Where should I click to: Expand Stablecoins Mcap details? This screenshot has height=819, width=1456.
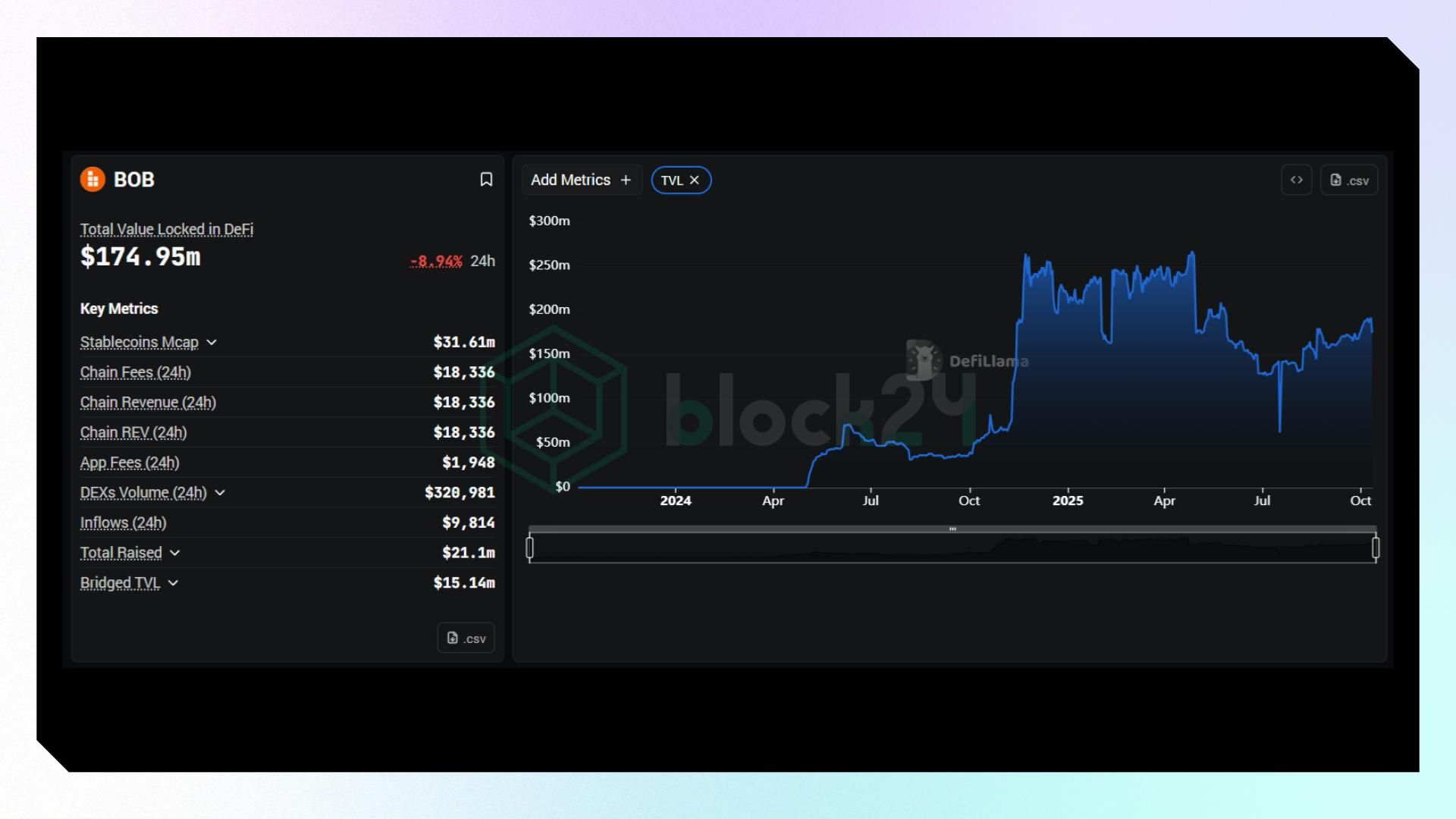click(x=212, y=343)
